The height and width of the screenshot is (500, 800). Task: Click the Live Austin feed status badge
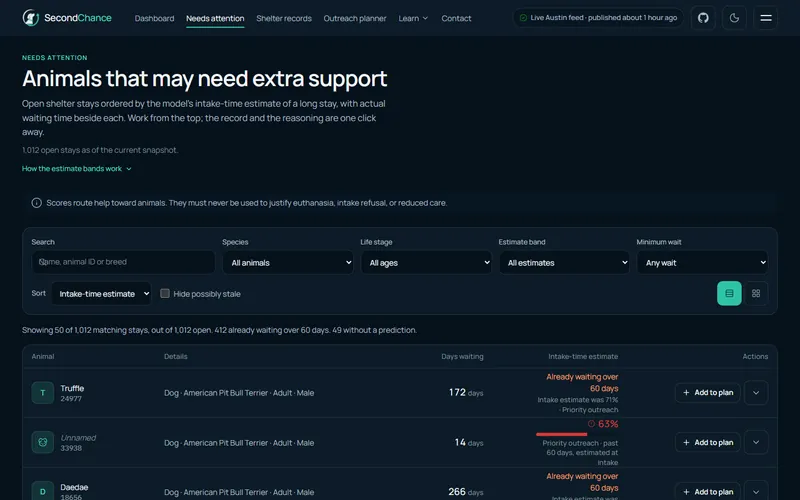coord(598,18)
